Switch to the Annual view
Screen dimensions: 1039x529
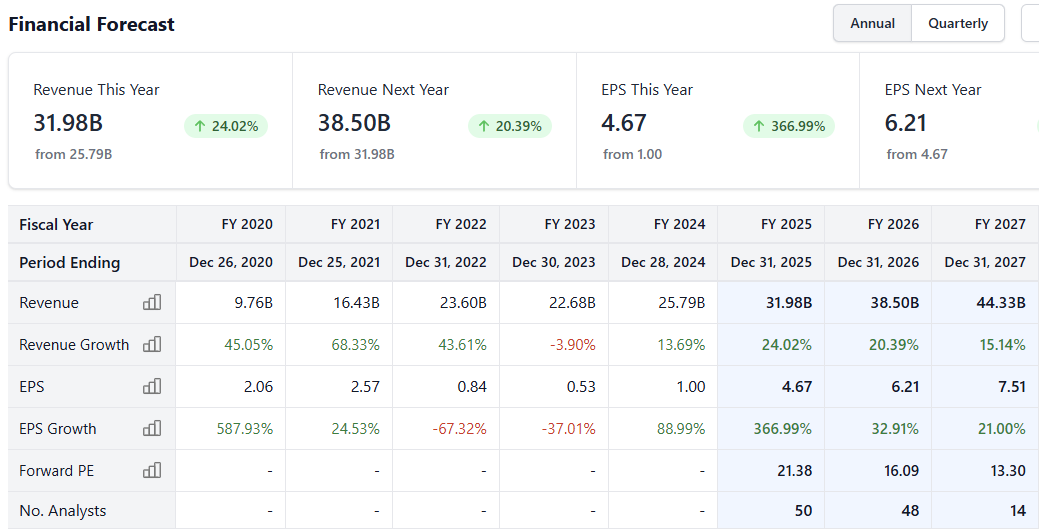click(872, 23)
